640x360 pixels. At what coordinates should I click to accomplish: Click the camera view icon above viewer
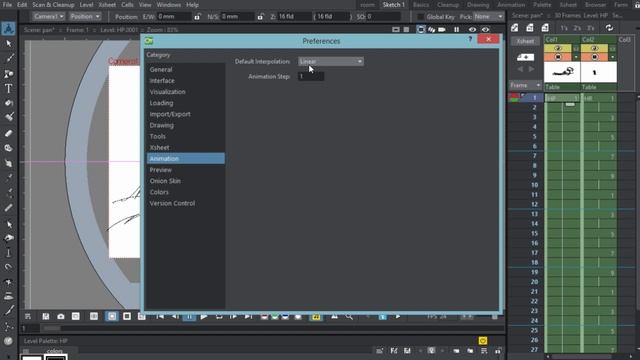click(x=442, y=29)
